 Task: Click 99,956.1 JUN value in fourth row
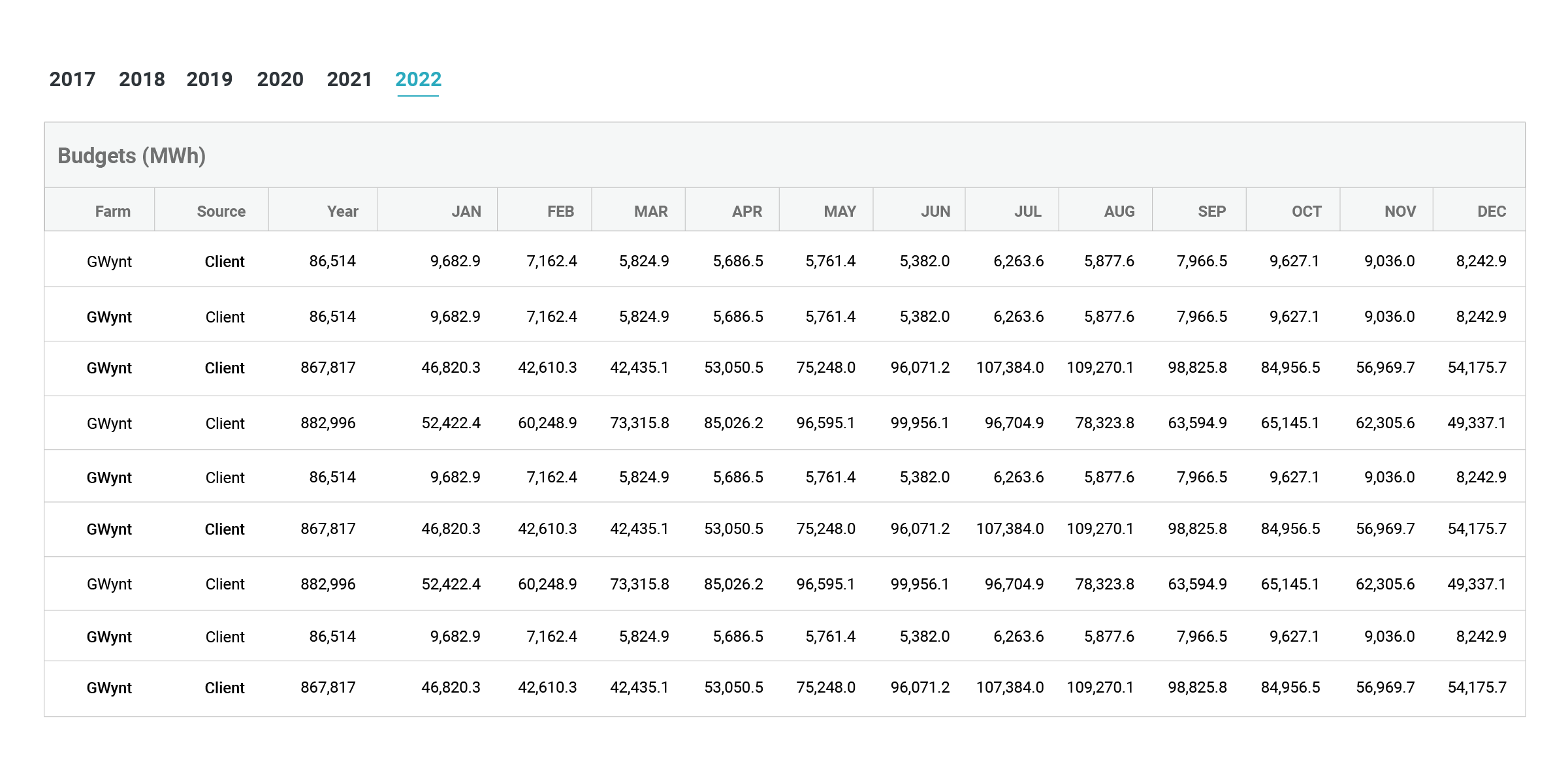pos(920,423)
